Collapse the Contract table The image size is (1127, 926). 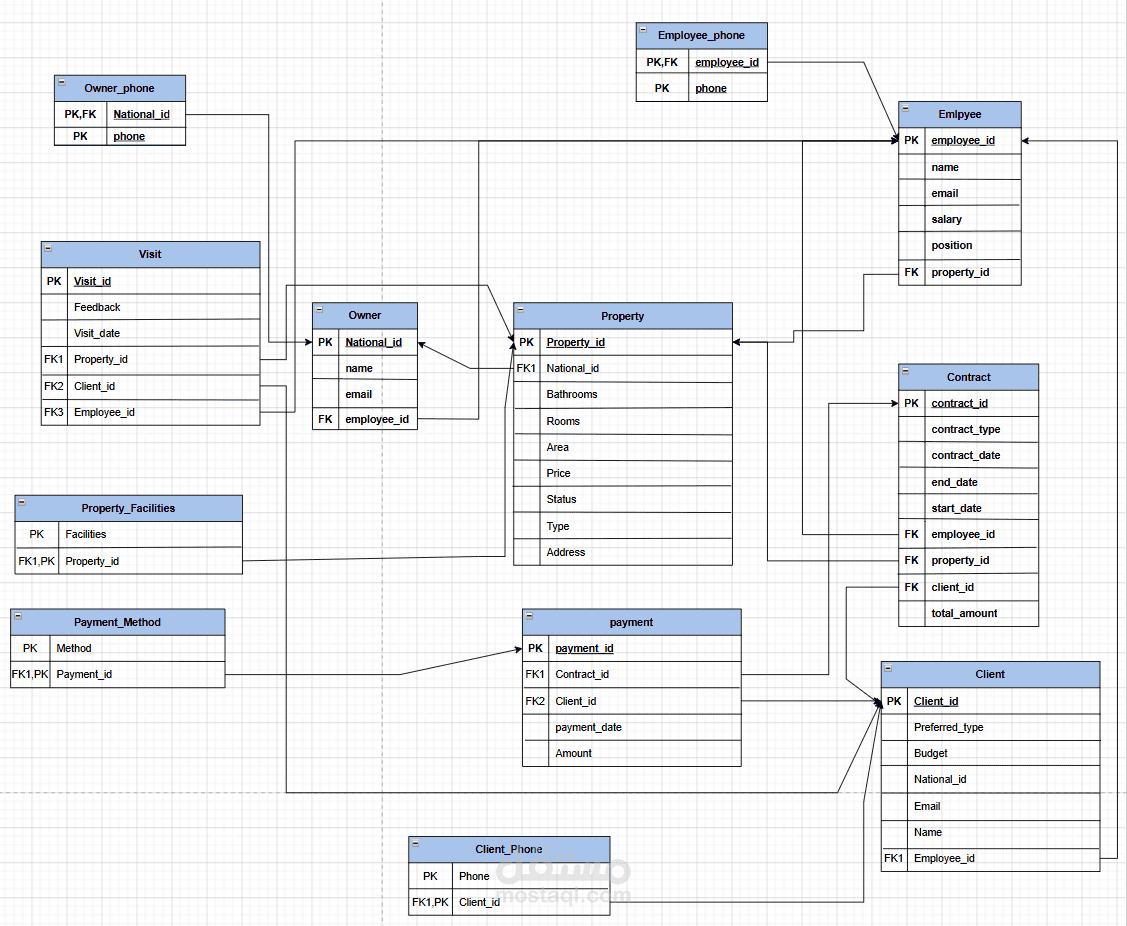906,371
